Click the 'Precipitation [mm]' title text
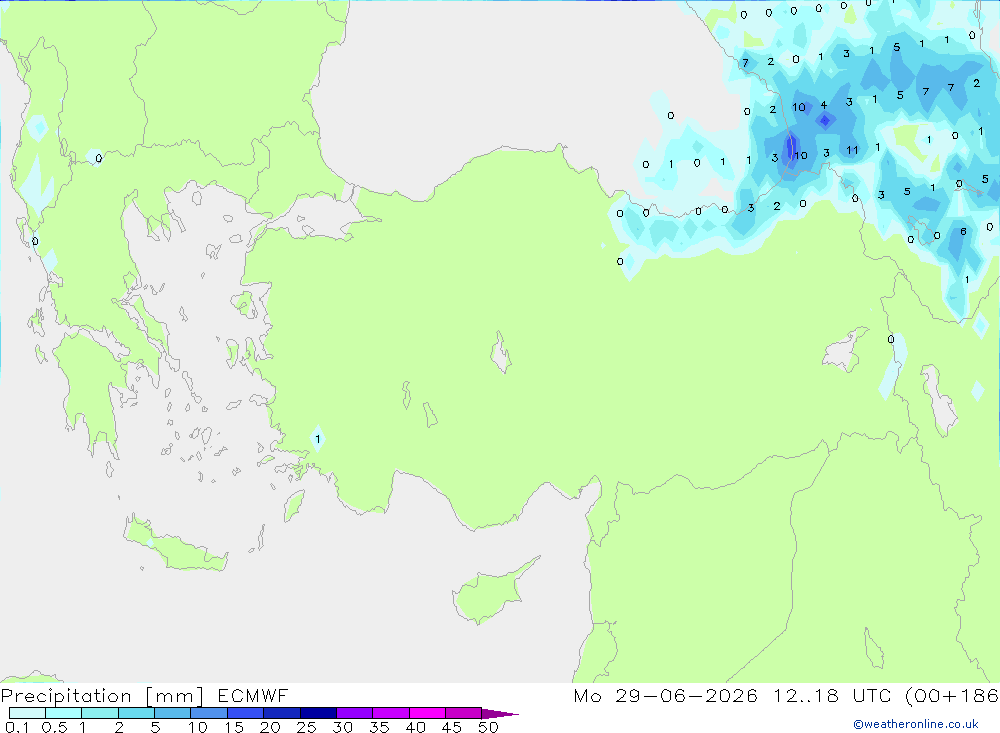1000x733 pixels. [x=102, y=696]
